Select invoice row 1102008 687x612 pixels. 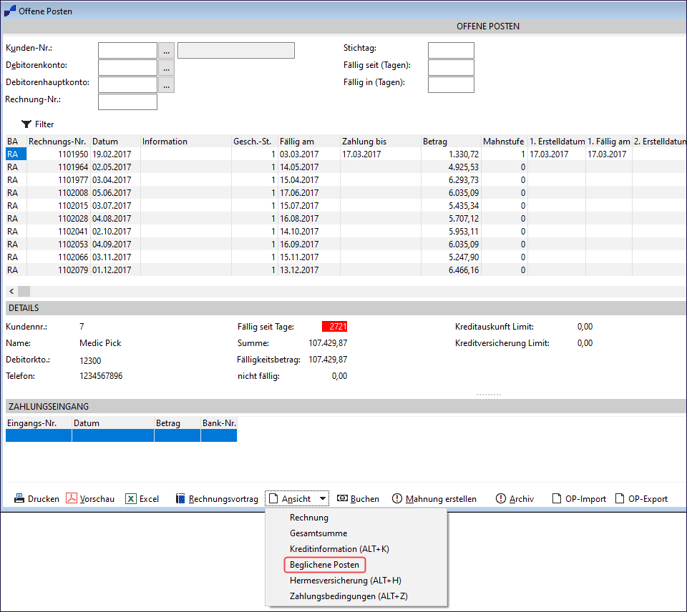click(345, 193)
